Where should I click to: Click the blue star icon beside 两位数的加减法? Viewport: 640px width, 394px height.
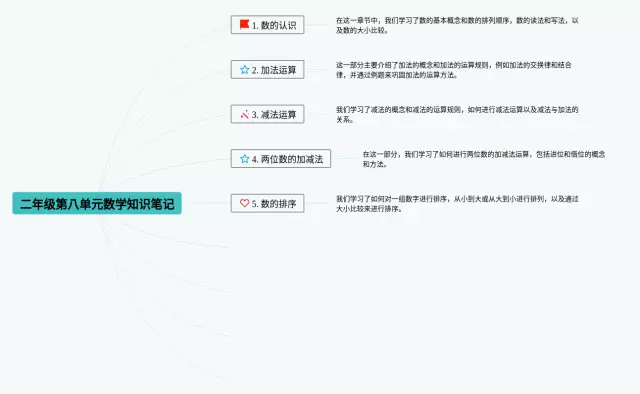[244, 158]
